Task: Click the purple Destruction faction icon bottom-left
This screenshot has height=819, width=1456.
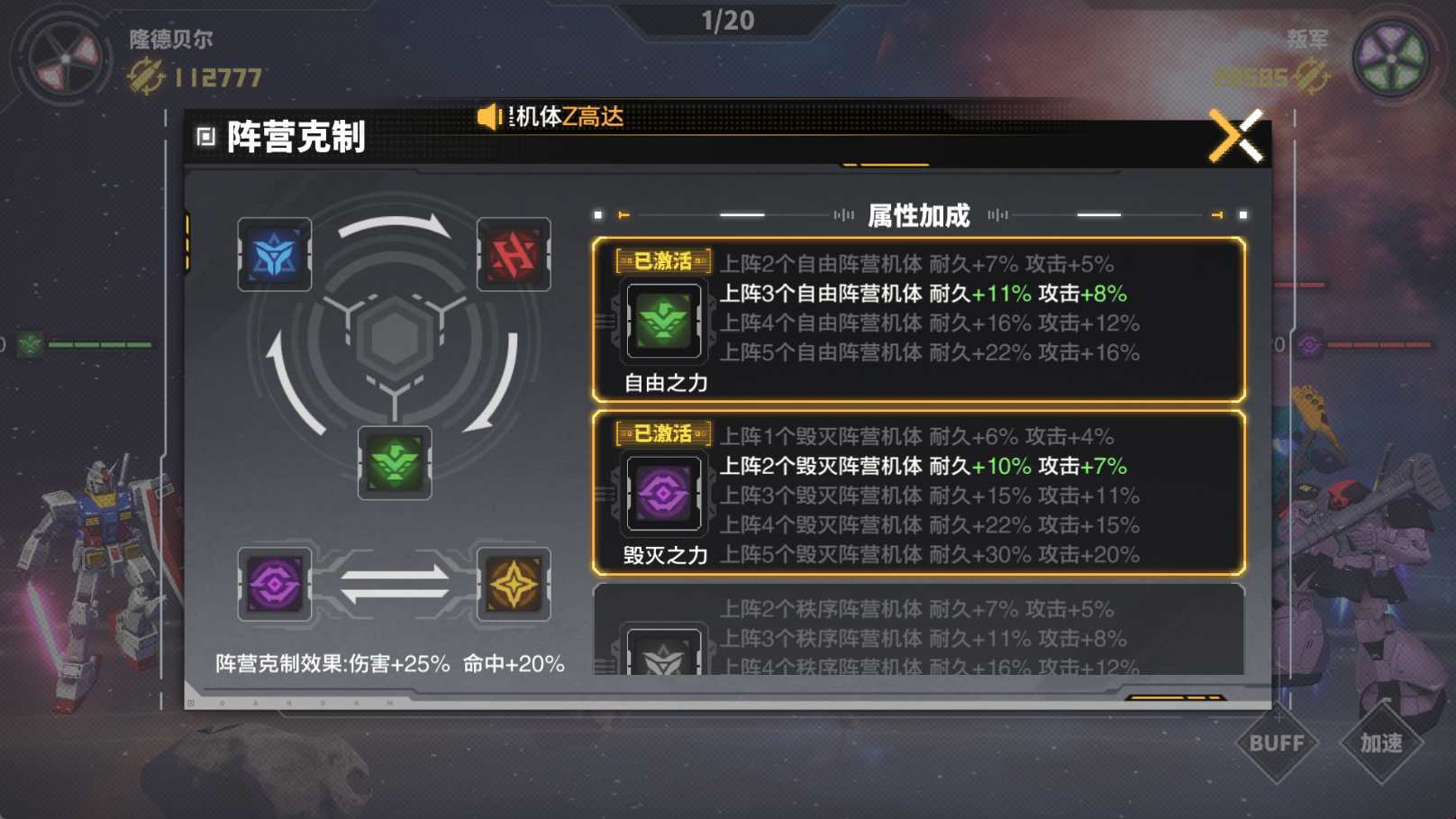Action: (x=275, y=584)
